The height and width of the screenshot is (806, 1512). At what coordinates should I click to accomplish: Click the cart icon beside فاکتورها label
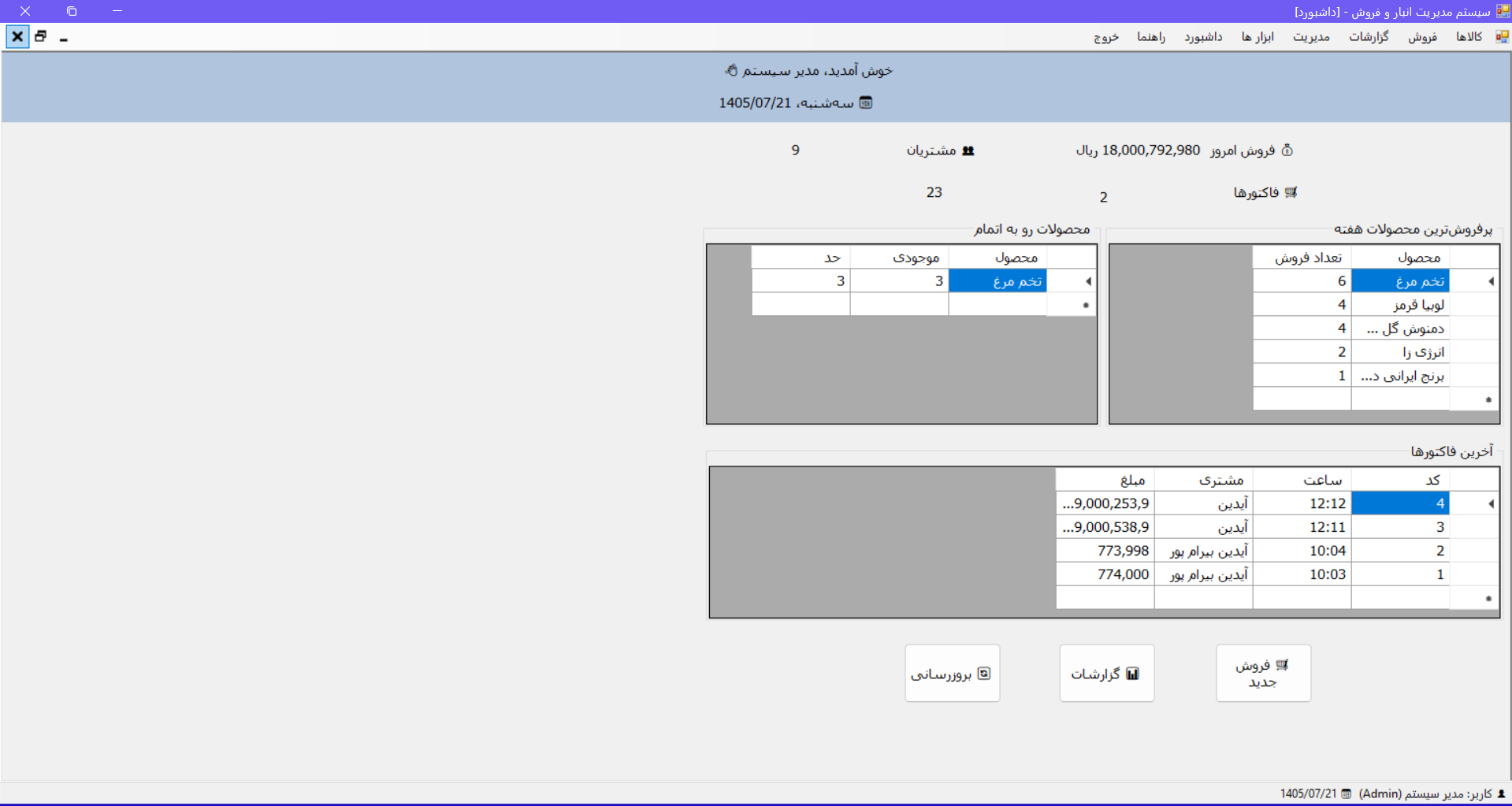1291,192
